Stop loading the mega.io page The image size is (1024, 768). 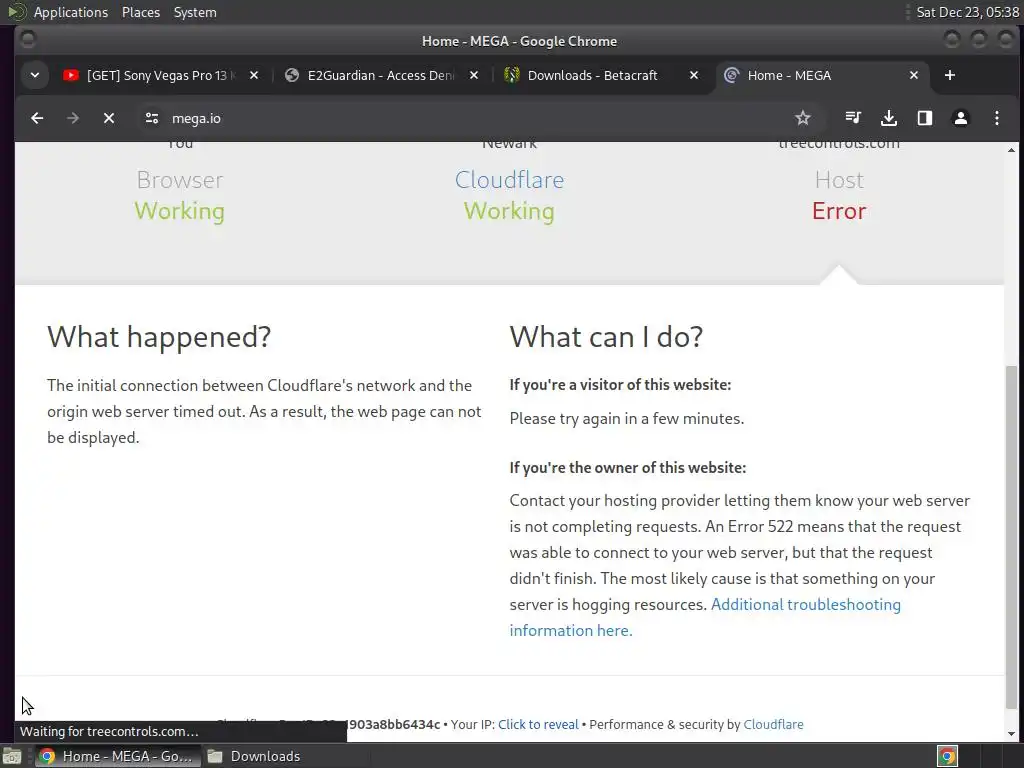[x=109, y=118]
